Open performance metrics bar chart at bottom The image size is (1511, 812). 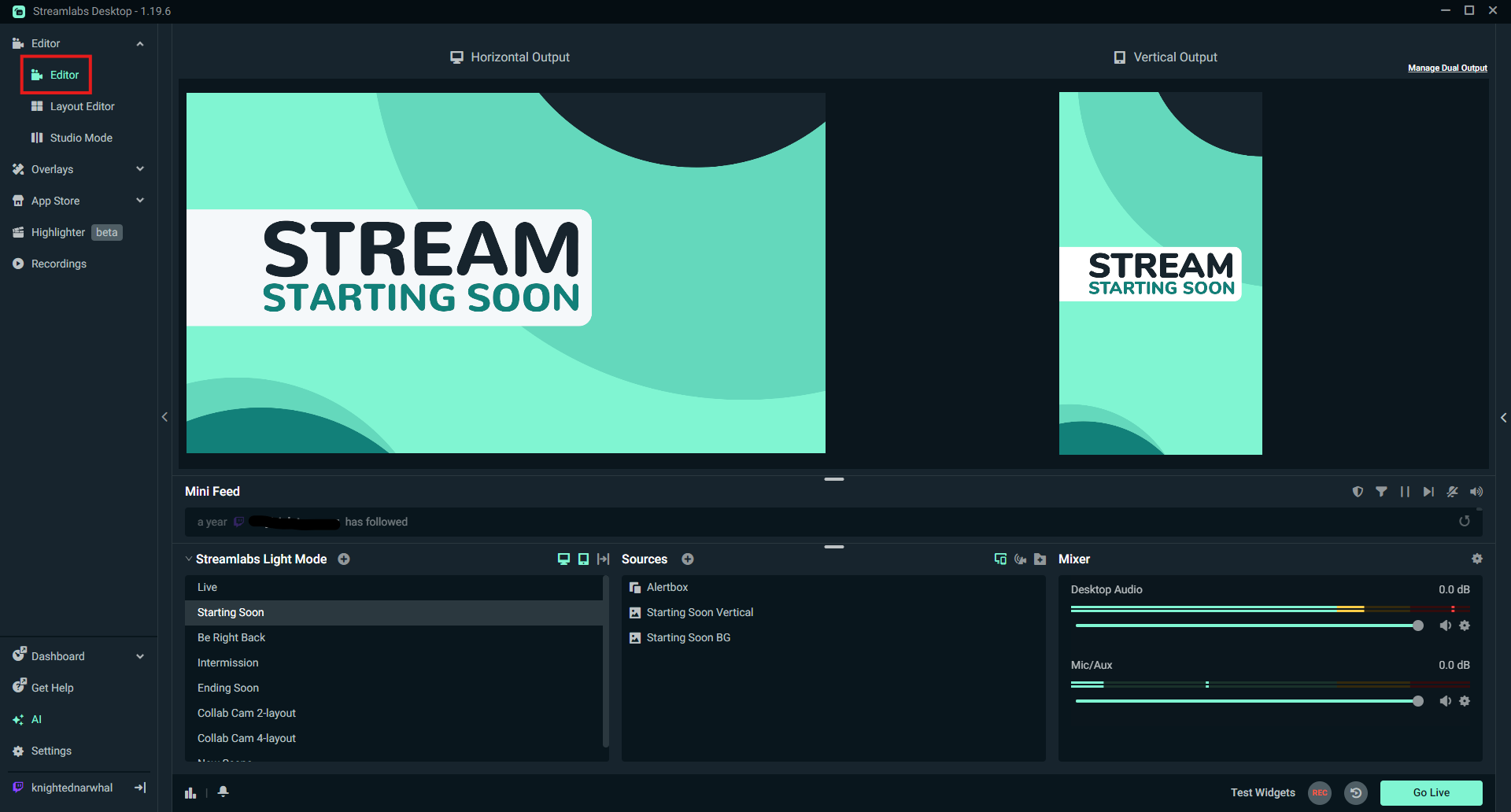(x=190, y=792)
